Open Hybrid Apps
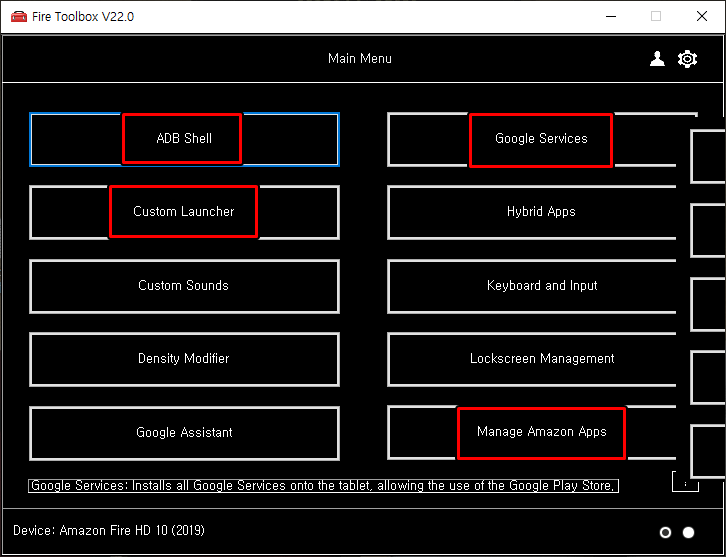Screen dimensions: 726x557 pos(532,212)
